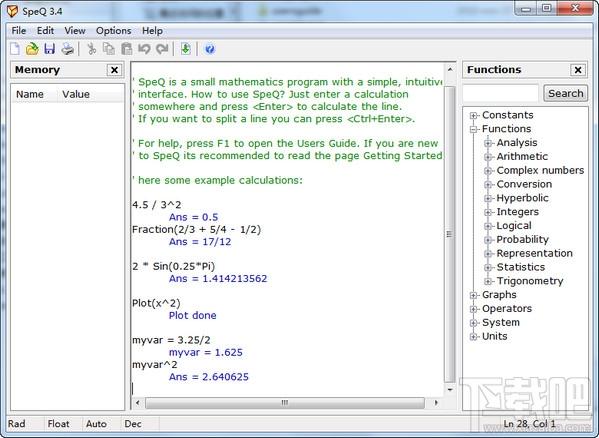Click the Copy toolbar icon

tap(109, 49)
